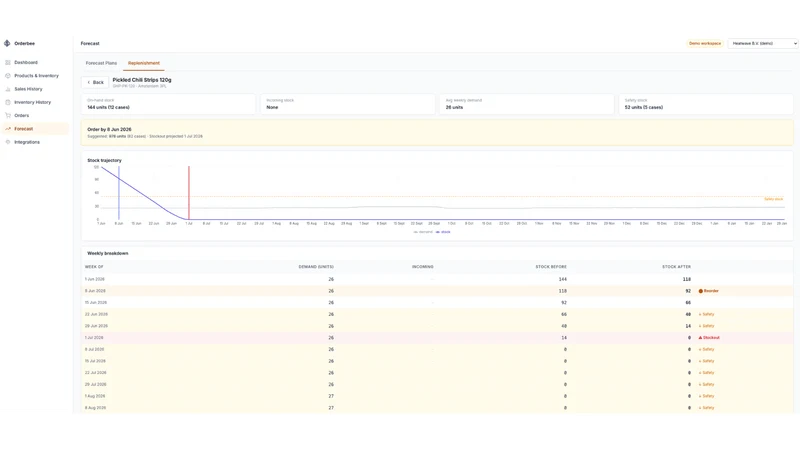Toggle the stock series in chart legend

[x=443, y=232]
